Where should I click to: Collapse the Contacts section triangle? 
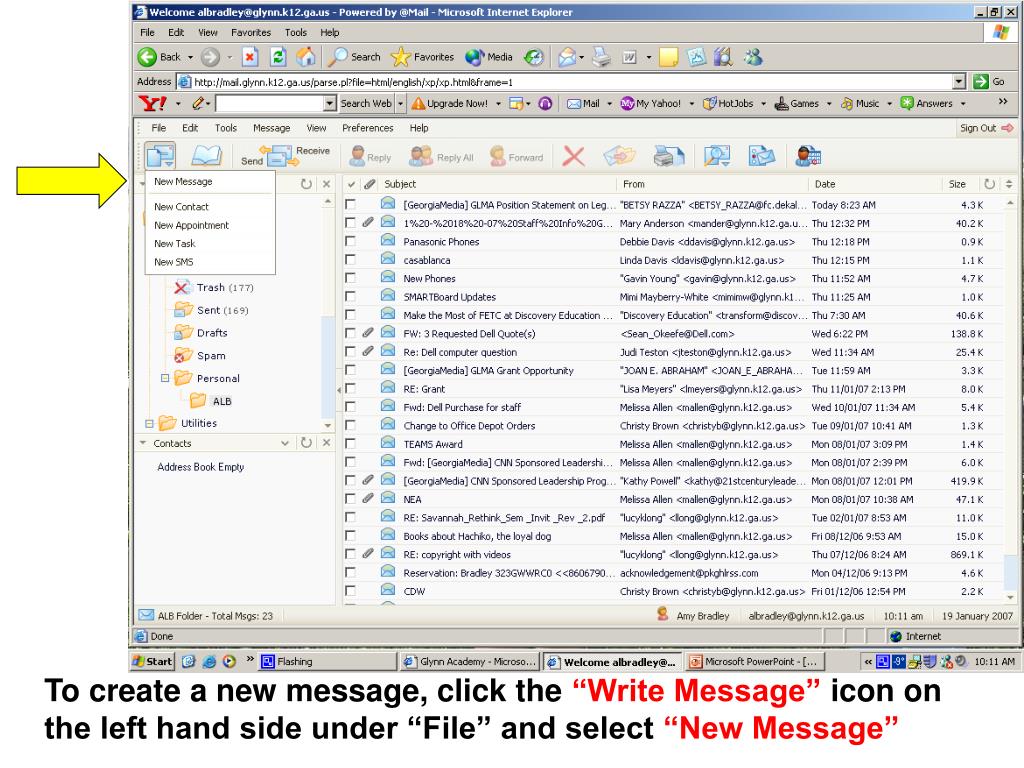pos(143,443)
